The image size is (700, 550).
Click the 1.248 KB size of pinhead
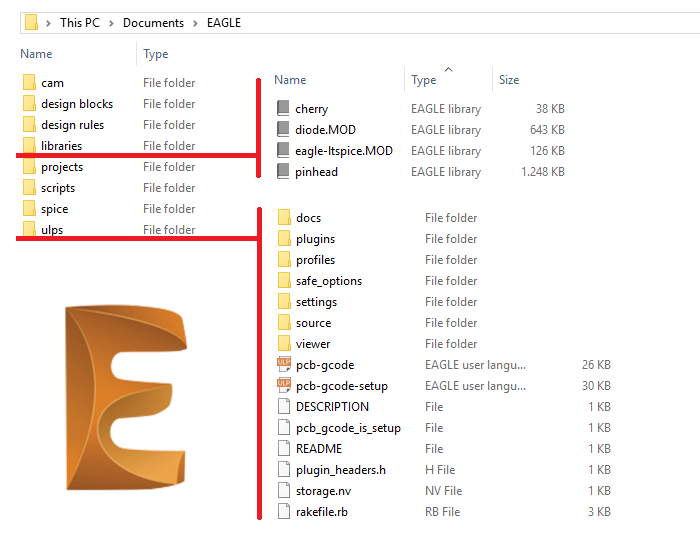[x=543, y=172]
